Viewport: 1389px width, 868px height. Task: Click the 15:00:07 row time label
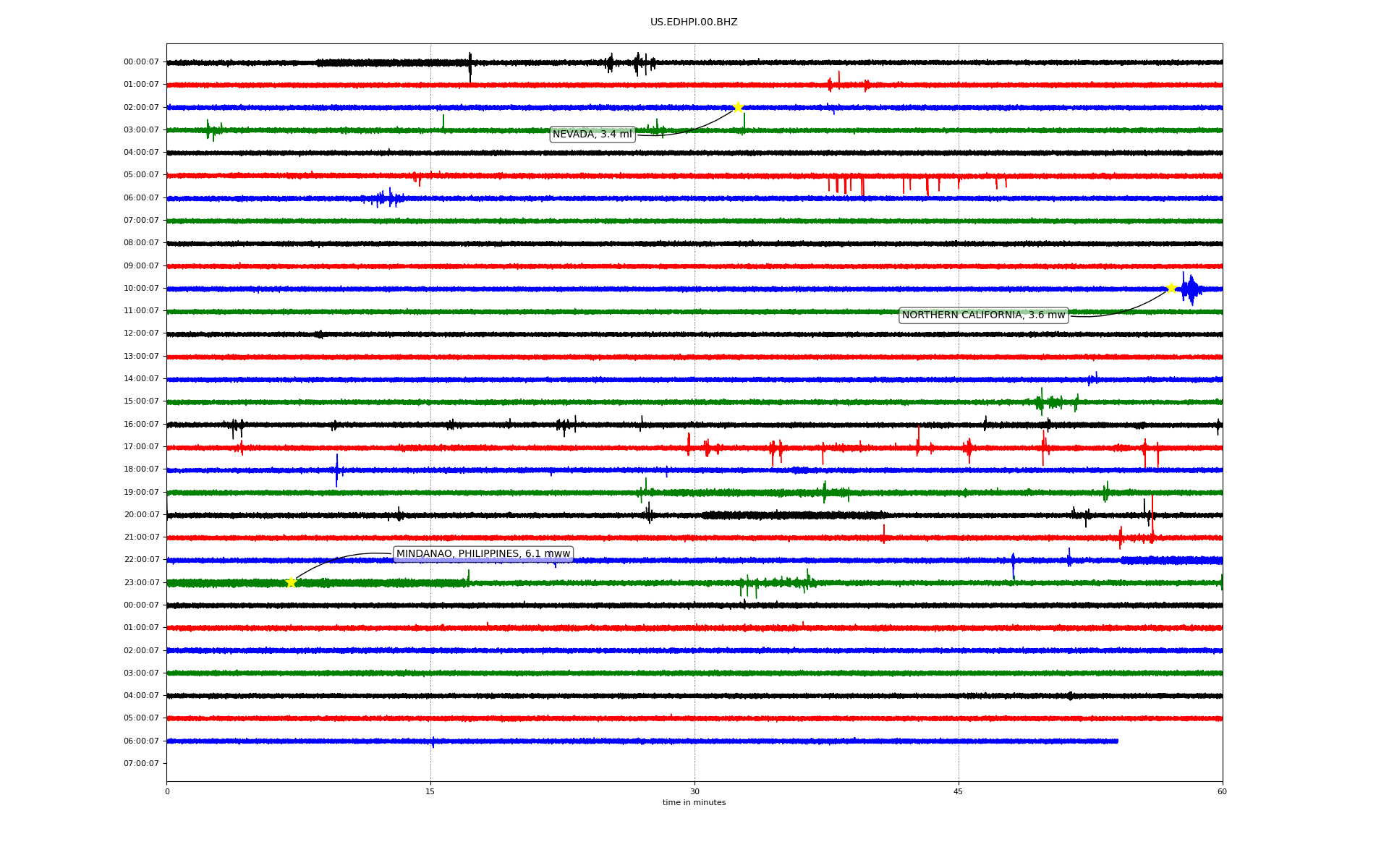click(141, 401)
